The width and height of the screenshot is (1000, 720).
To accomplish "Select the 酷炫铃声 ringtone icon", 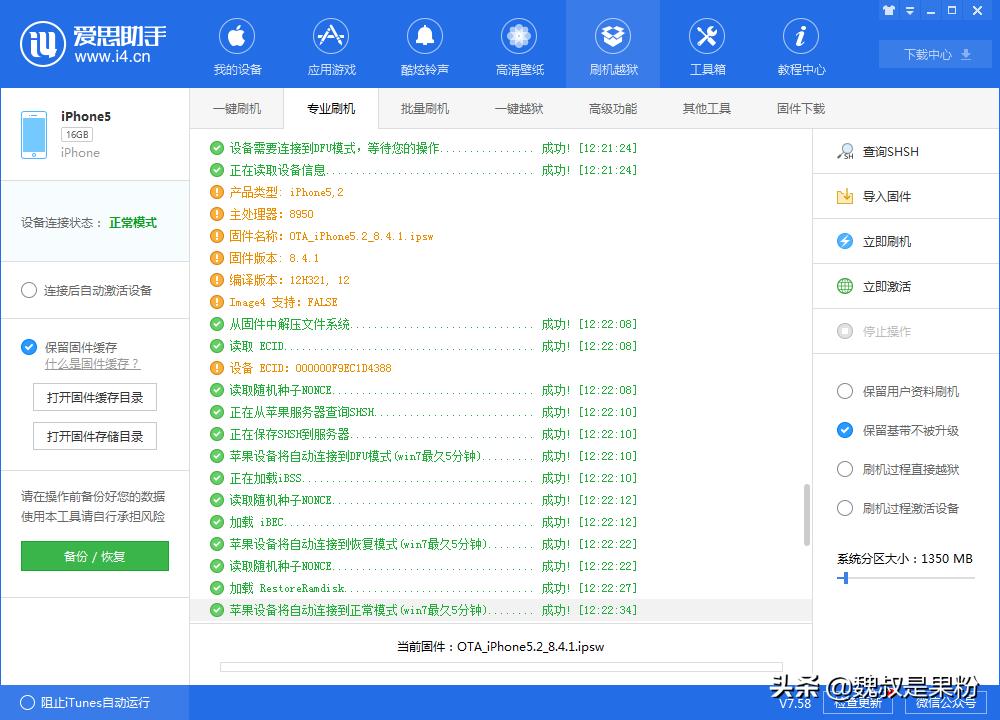I will pos(424,44).
